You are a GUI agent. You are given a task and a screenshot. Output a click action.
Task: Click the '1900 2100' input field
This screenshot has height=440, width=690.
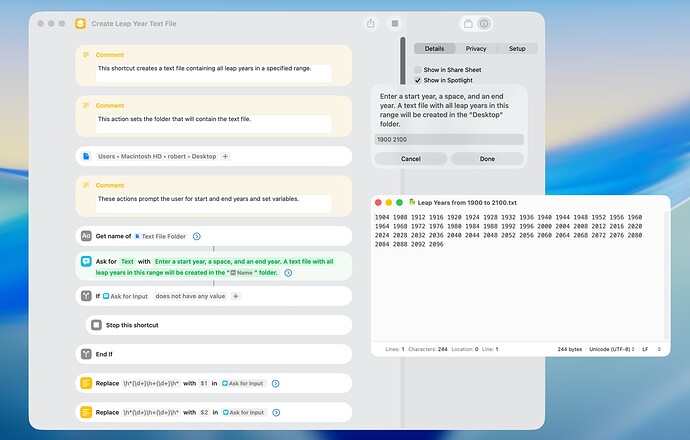449,139
